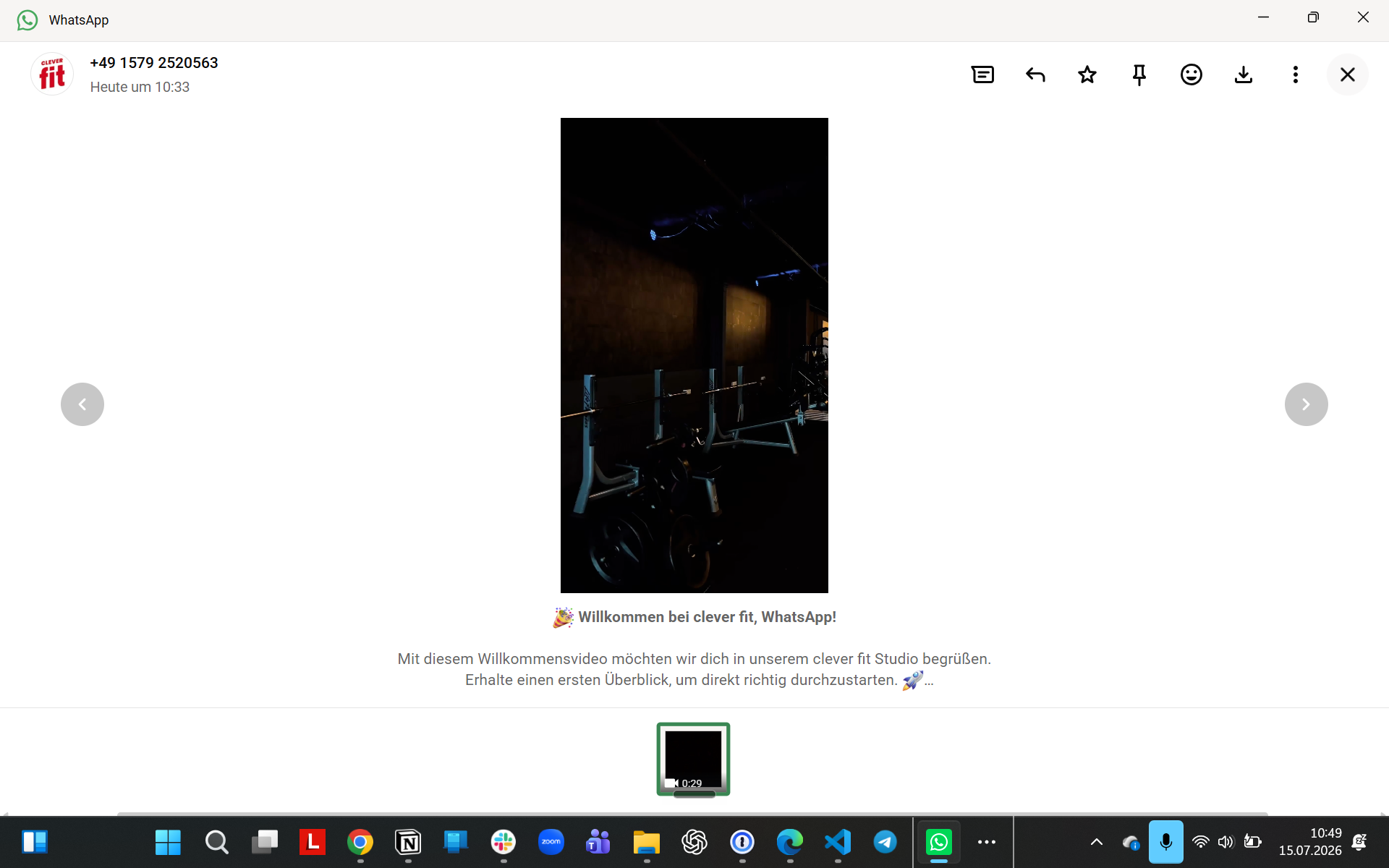Select the 0:29 video thumbnail
The image size is (1389, 868).
tap(693, 759)
